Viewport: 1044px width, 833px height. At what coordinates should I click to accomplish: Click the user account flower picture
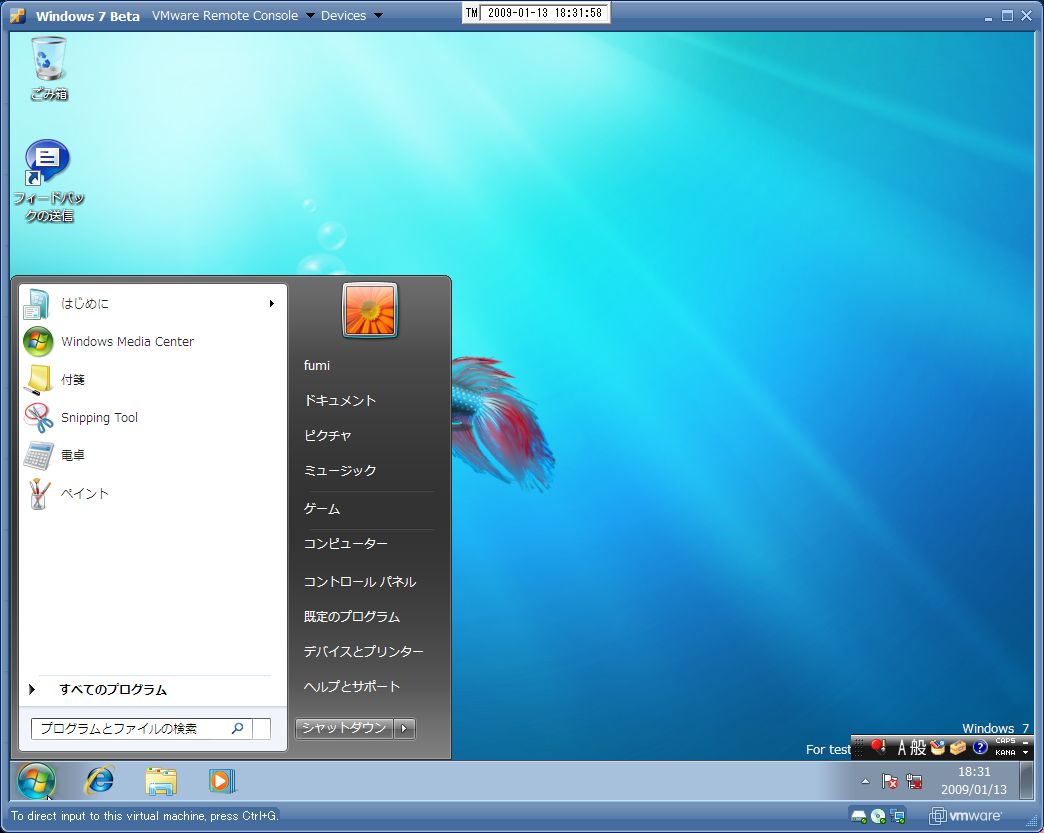[x=370, y=310]
